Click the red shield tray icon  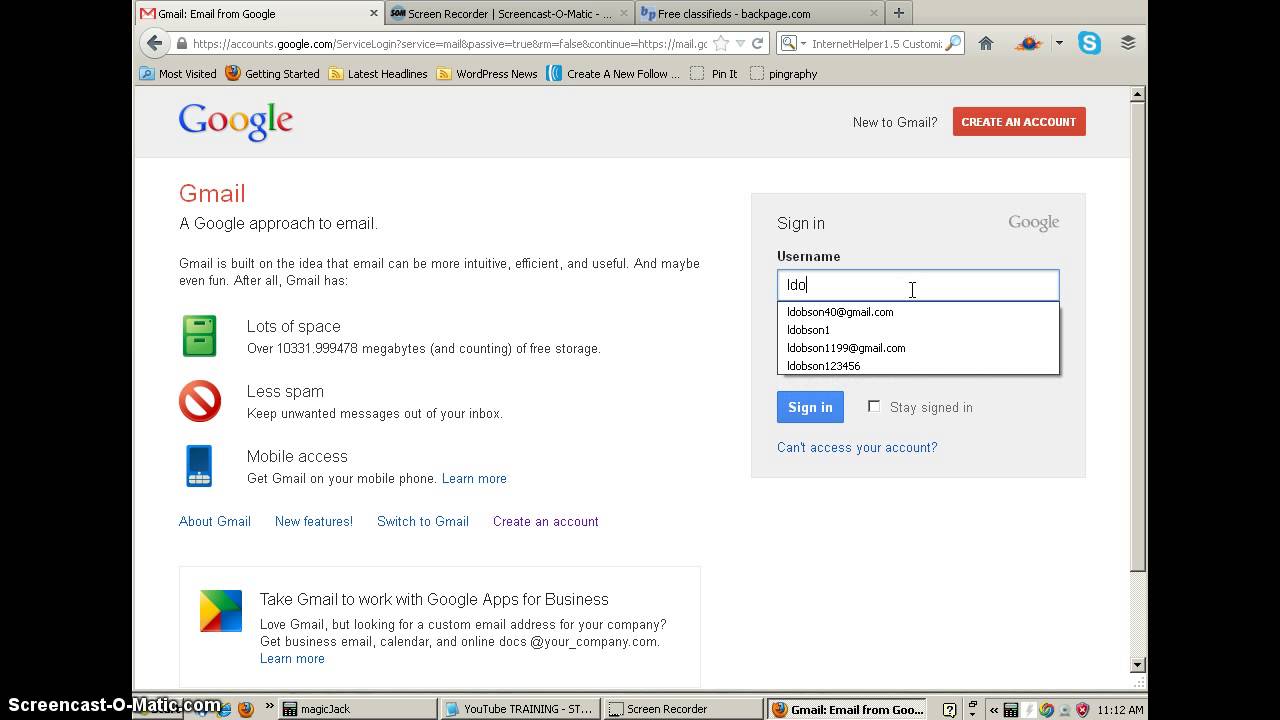click(x=1082, y=709)
